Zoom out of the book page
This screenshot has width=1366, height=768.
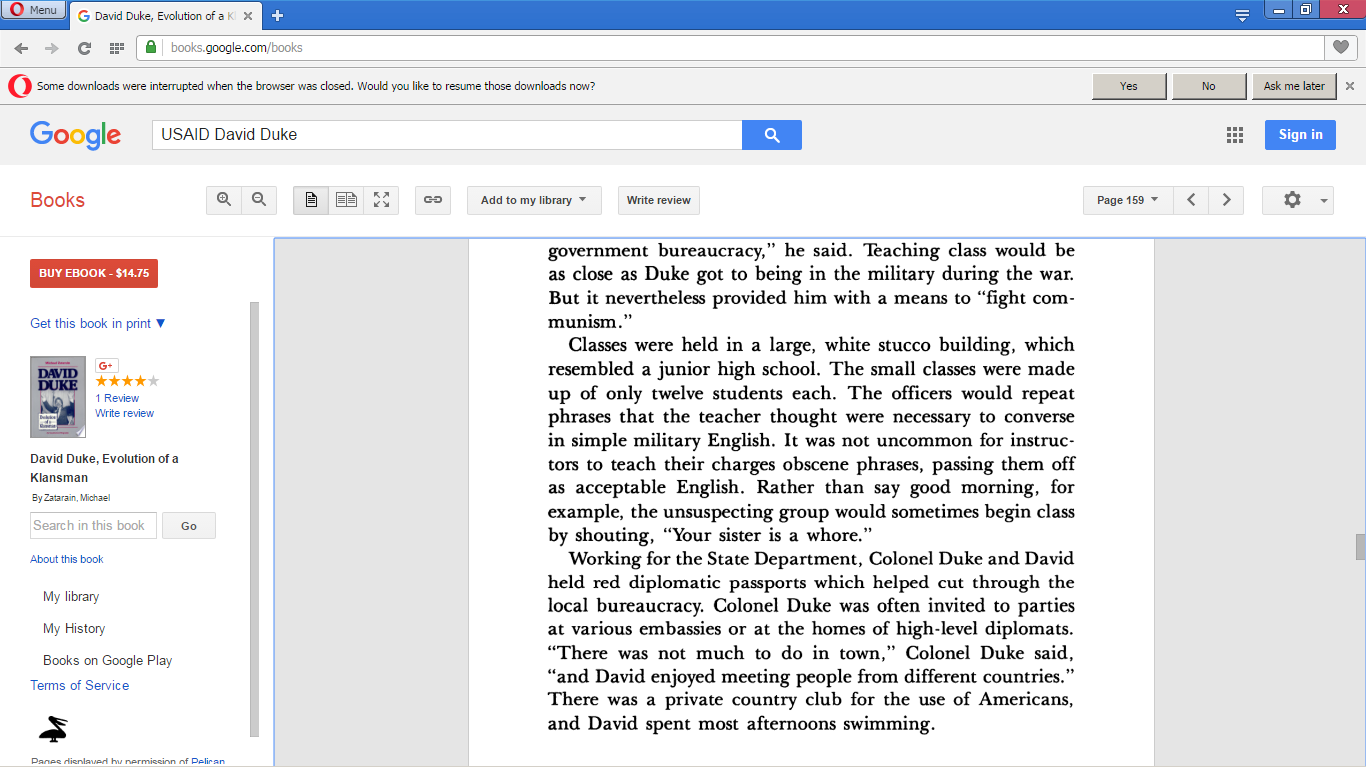coord(258,200)
